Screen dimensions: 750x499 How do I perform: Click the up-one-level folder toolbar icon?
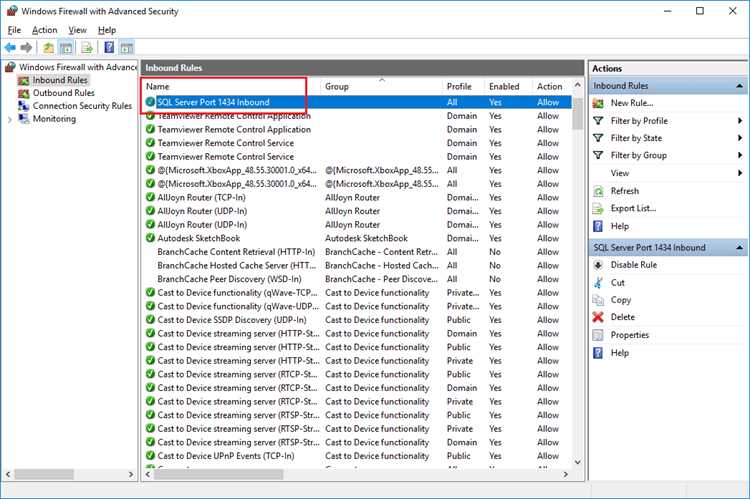[x=48, y=47]
